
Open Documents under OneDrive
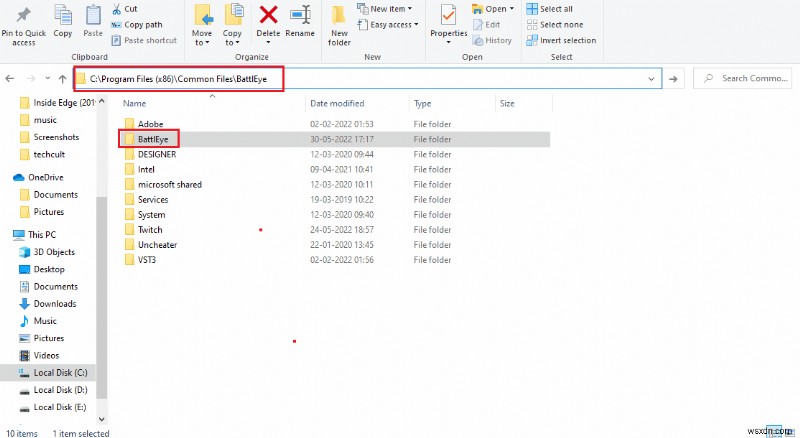(48, 194)
